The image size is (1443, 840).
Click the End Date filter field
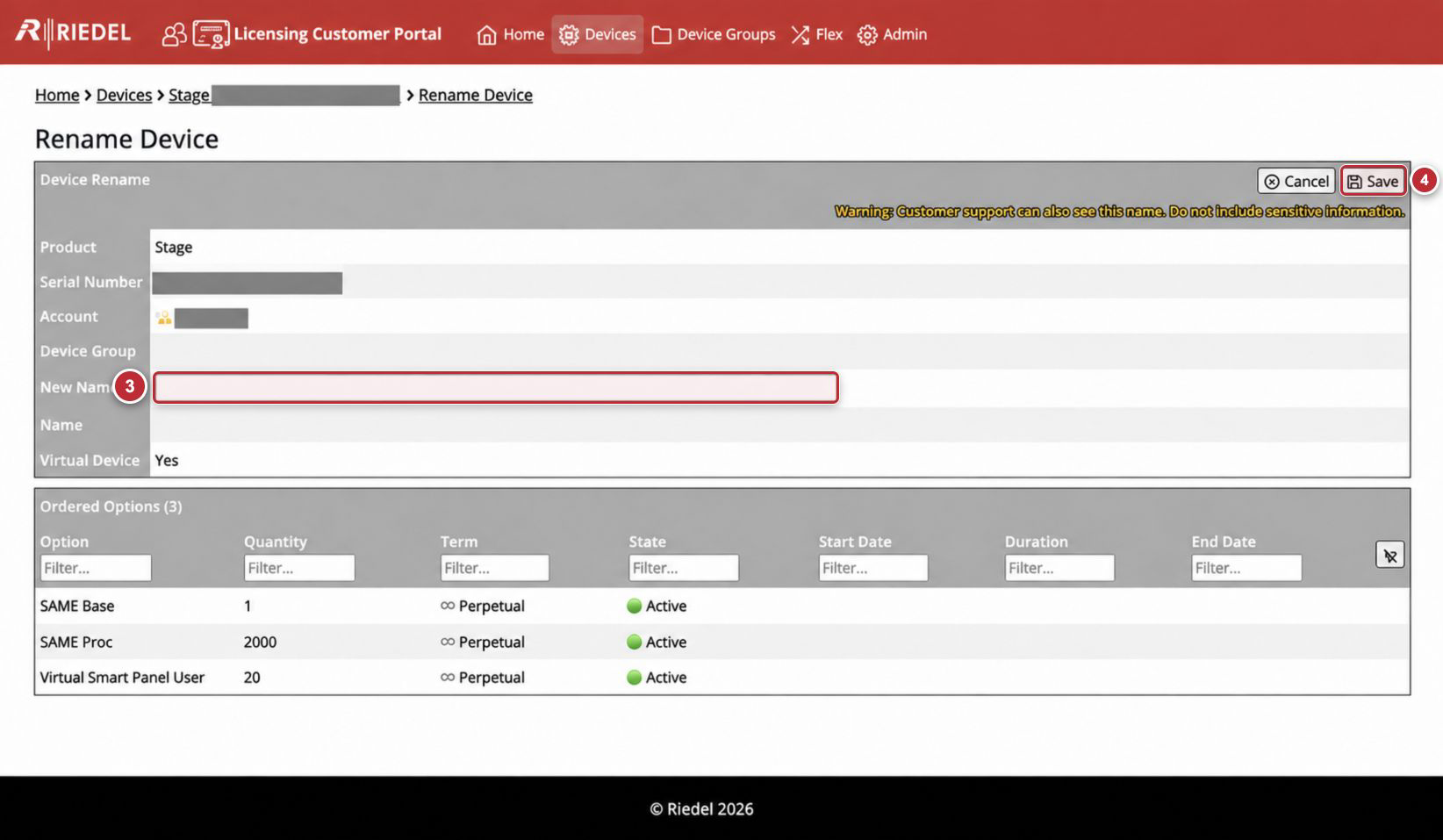point(1246,568)
